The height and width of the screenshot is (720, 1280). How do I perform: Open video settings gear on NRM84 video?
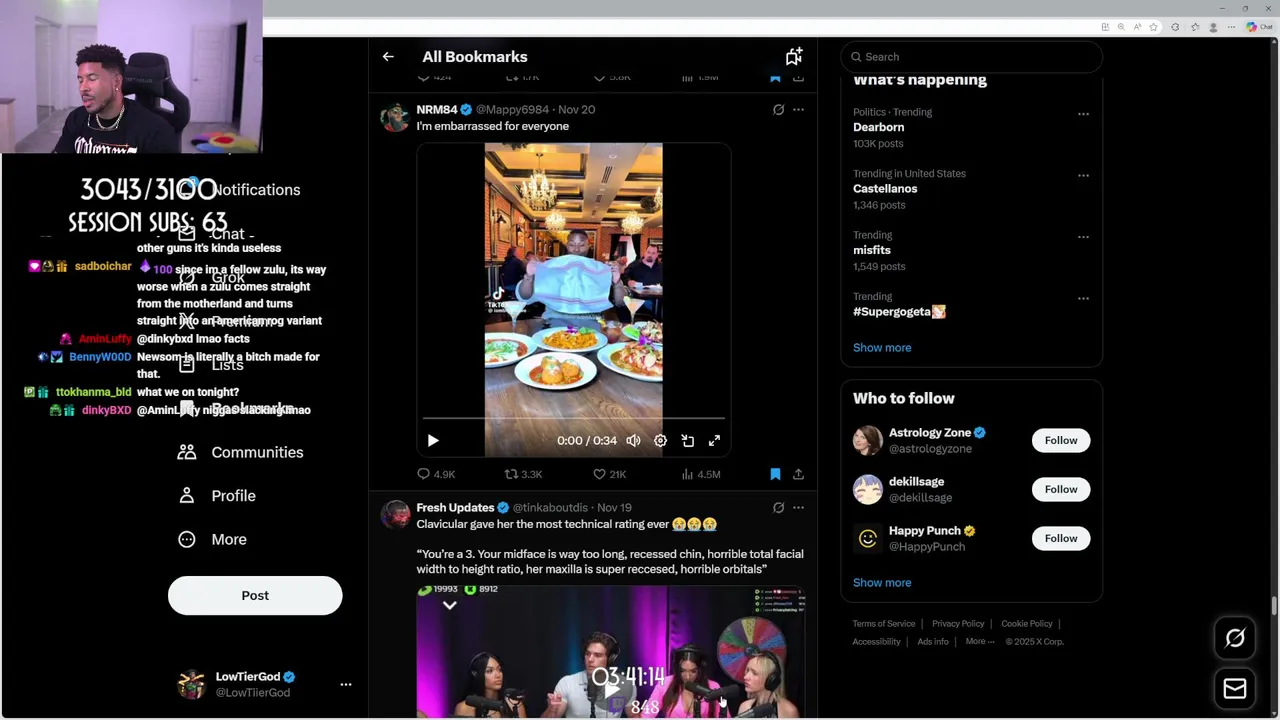(x=660, y=441)
